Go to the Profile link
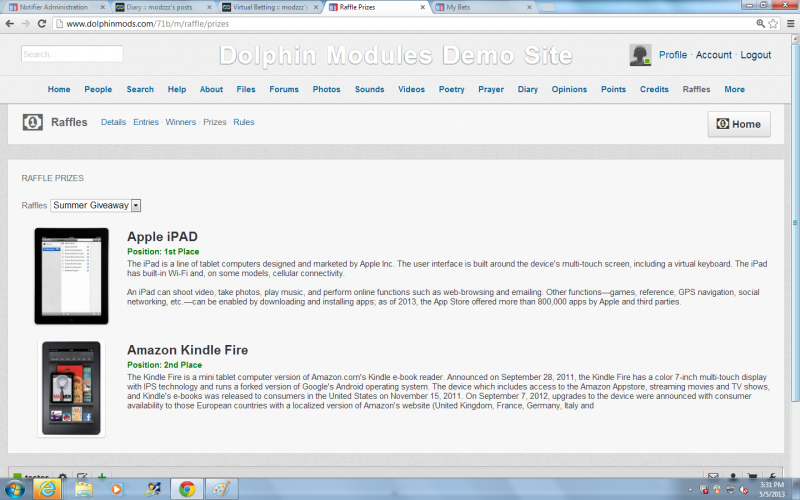 pyautogui.click(x=673, y=55)
